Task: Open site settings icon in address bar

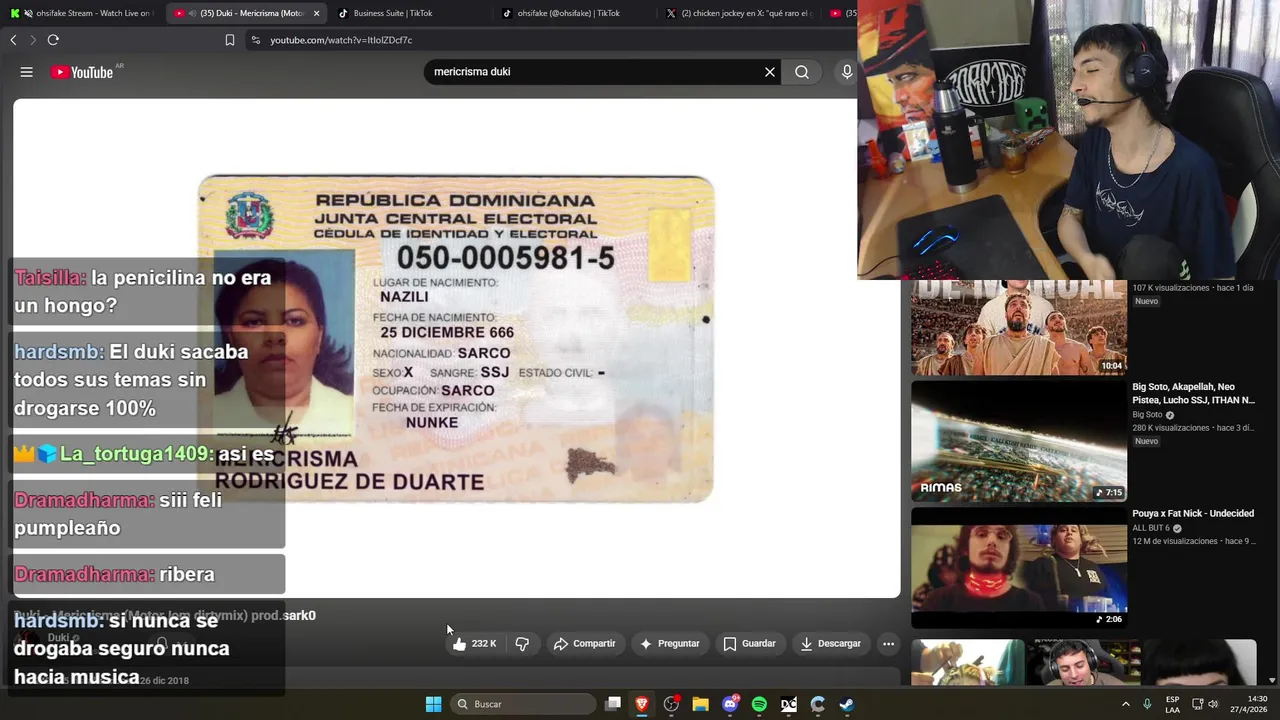Action: point(256,40)
